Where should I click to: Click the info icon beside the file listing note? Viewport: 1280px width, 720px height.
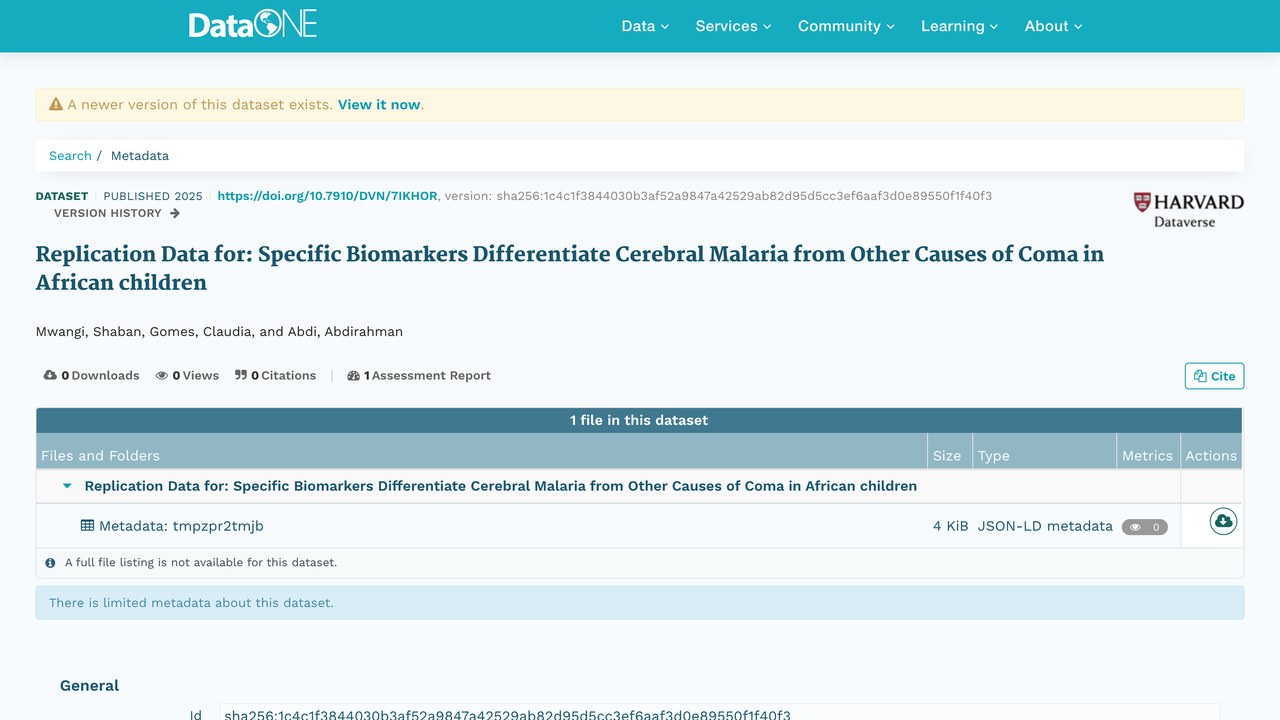tap(51, 563)
